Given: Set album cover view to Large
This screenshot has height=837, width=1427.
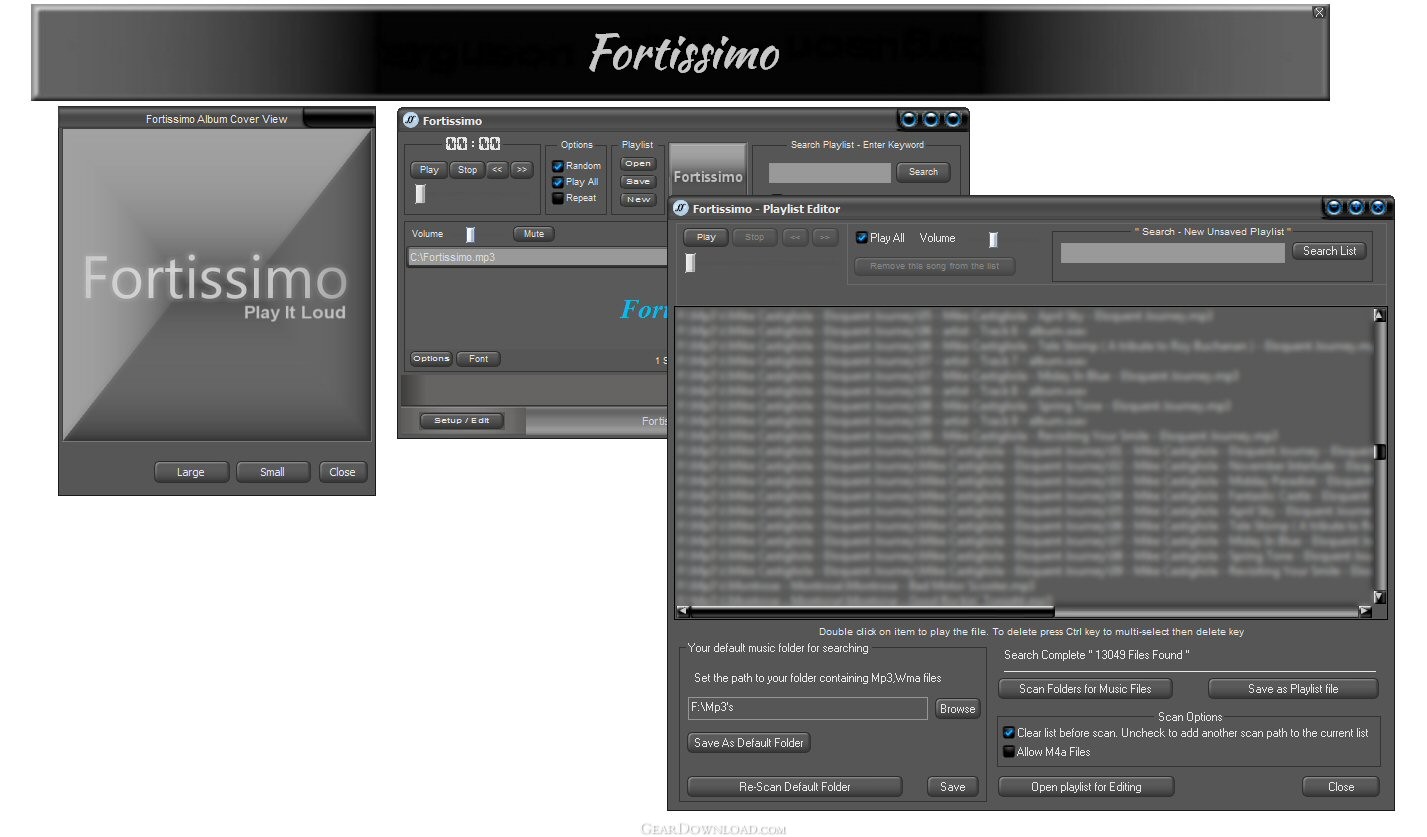Looking at the screenshot, I should click(191, 472).
